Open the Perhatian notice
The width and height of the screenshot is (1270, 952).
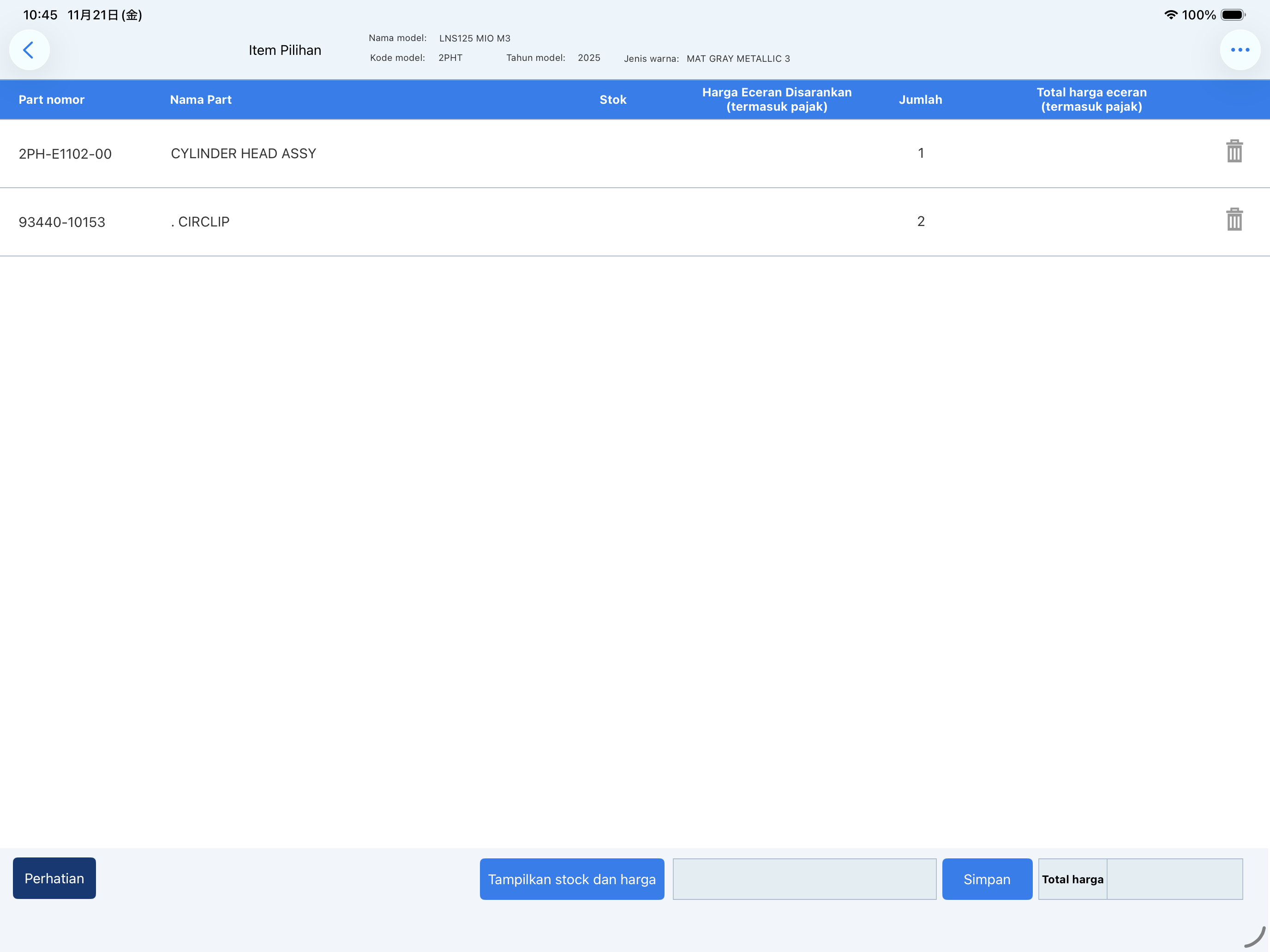pyautogui.click(x=54, y=878)
